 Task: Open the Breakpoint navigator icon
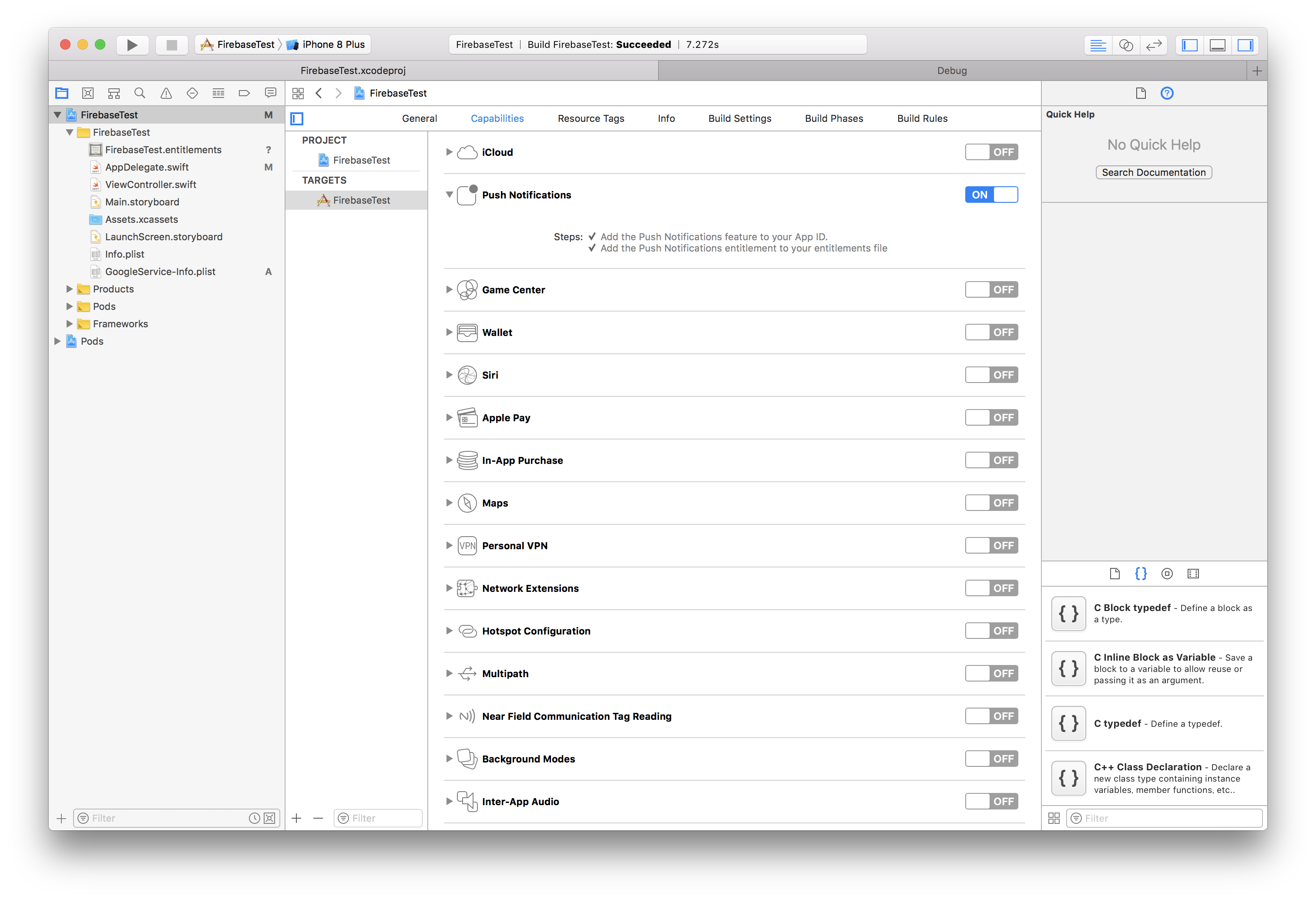pos(244,93)
